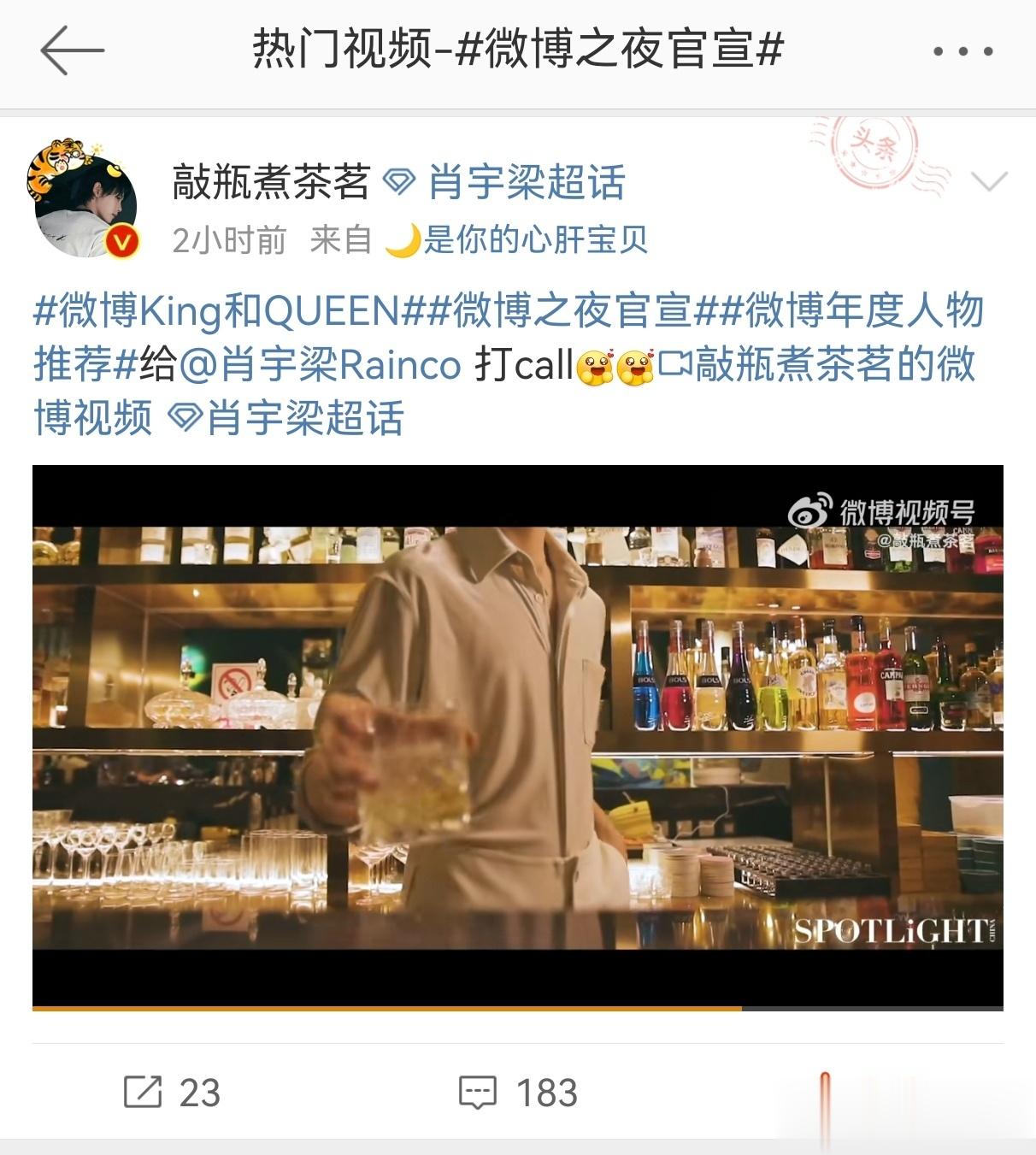Viewport: 1036px width, 1155px height.
Task: Tap the video camera icon in post text
Action: (674, 365)
